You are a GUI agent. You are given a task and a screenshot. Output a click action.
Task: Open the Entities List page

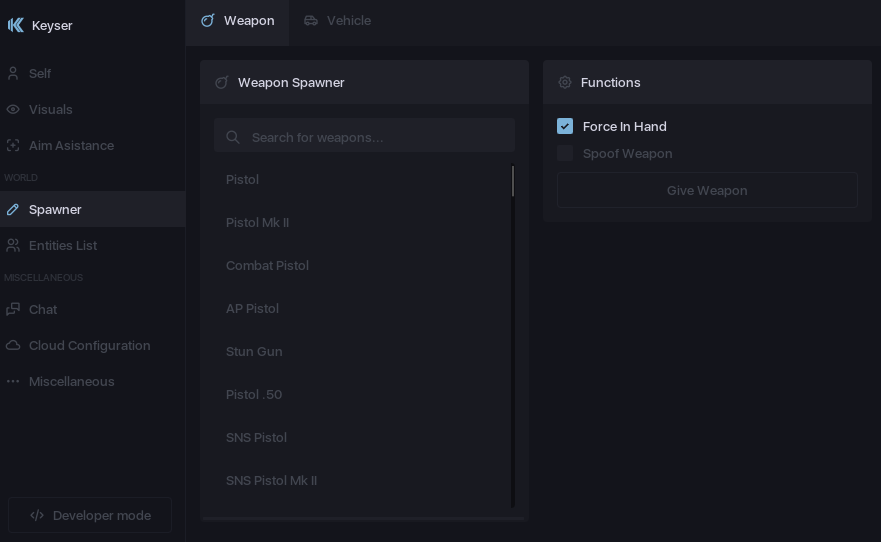(62, 246)
